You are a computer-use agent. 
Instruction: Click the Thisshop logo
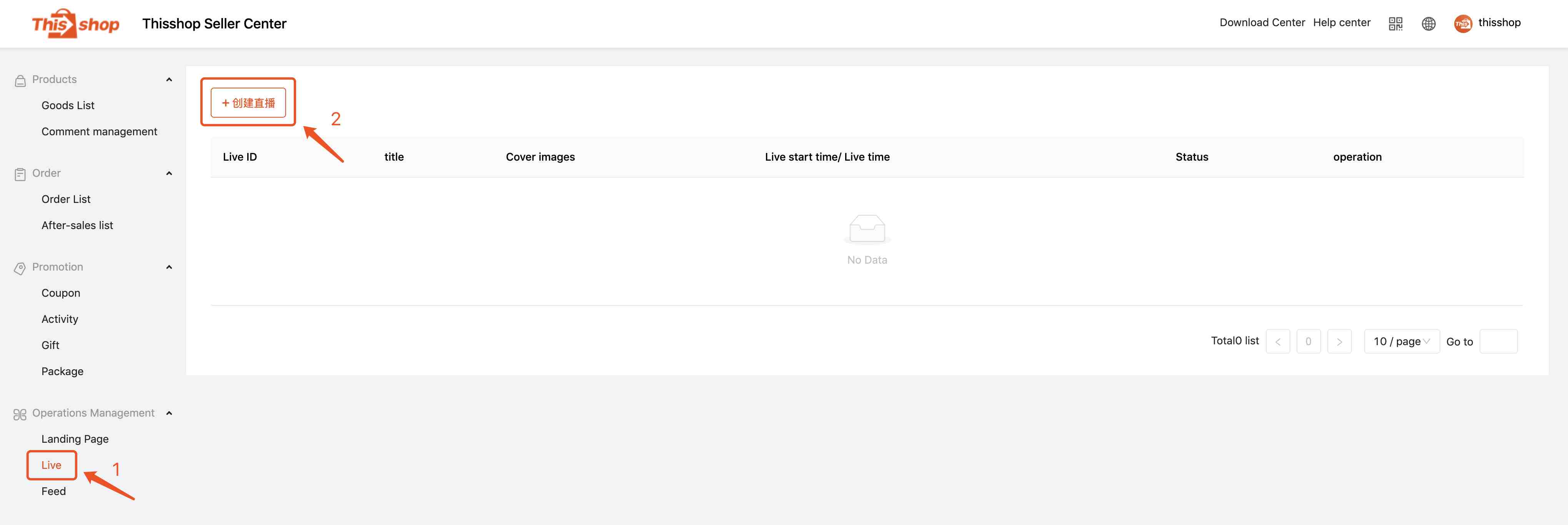coord(75,24)
